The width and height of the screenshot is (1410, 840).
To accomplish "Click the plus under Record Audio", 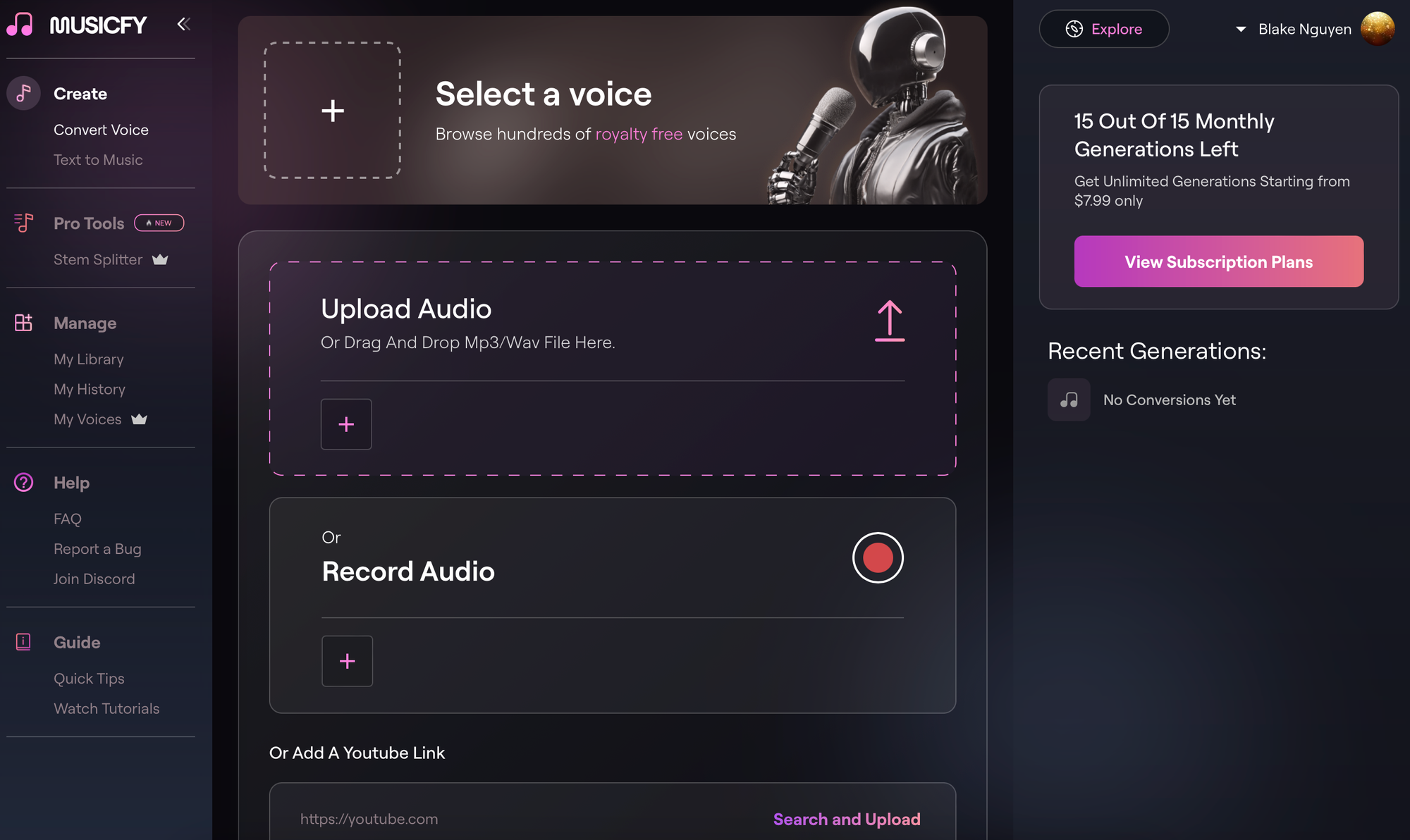I will (x=347, y=661).
